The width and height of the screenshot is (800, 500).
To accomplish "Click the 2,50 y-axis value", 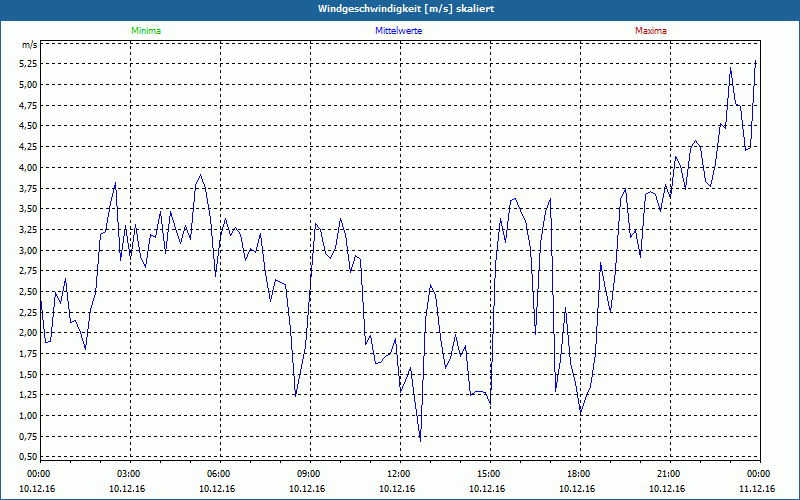I will [29, 291].
